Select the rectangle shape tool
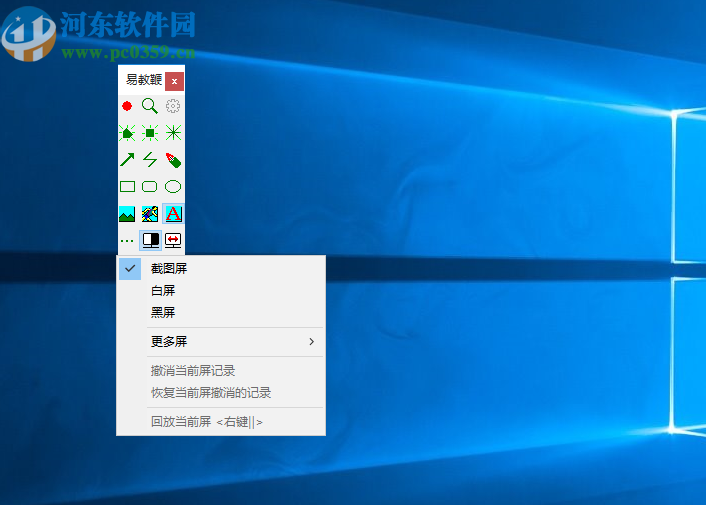Image resolution: width=706 pixels, height=505 pixels. 127,186
